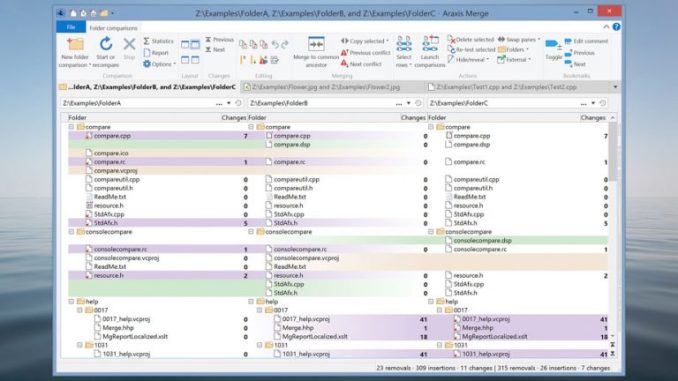Open Statistics from the Comparison group
678x381 pixels.
[159, 41]
